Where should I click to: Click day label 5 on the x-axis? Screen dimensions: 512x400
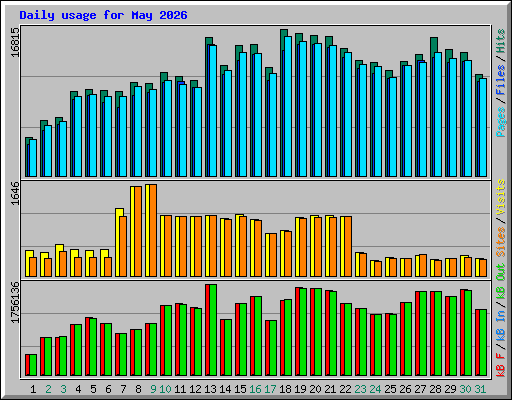click(93, 389)
